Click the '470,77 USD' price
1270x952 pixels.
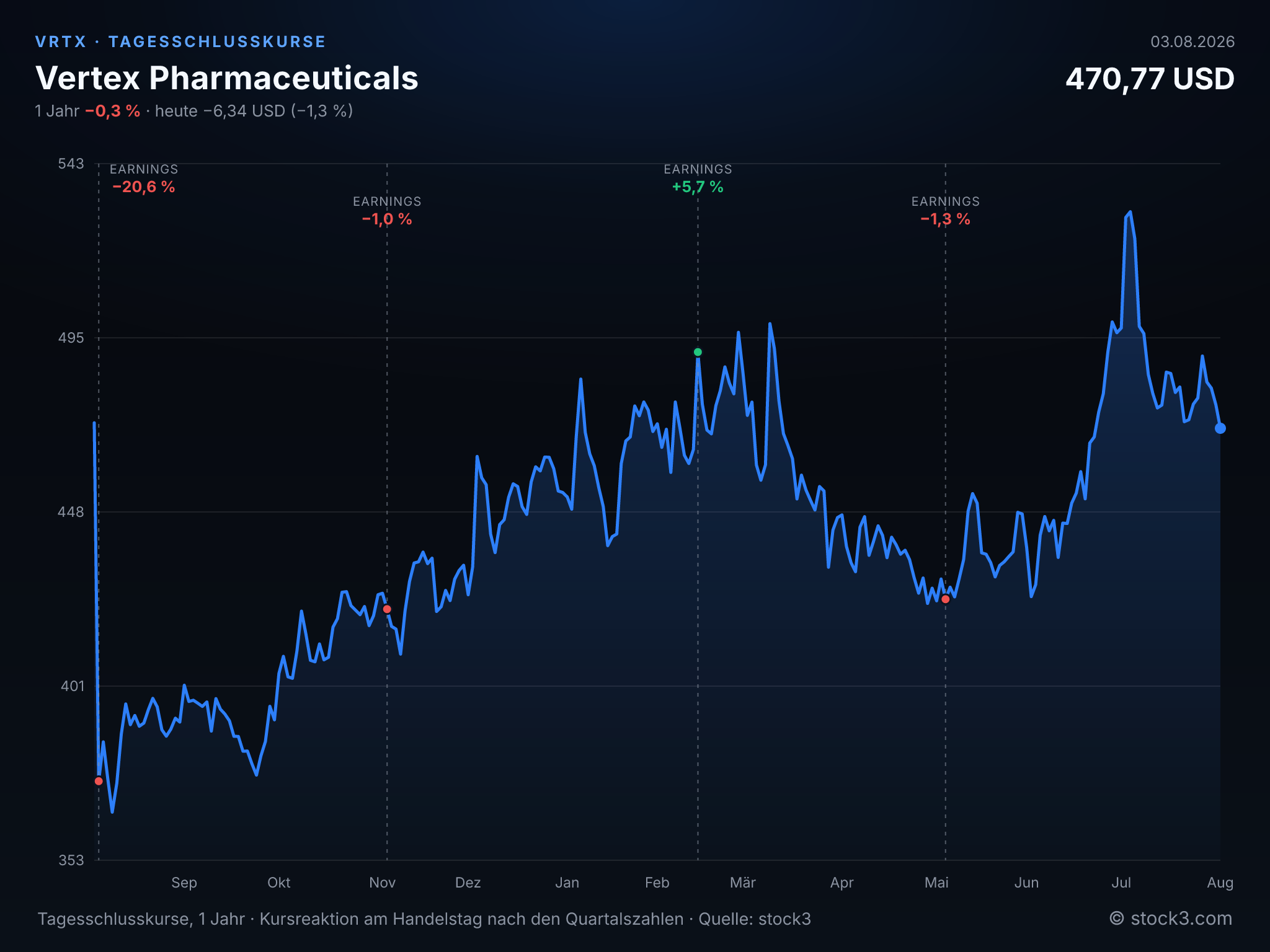pos(1150,79)
